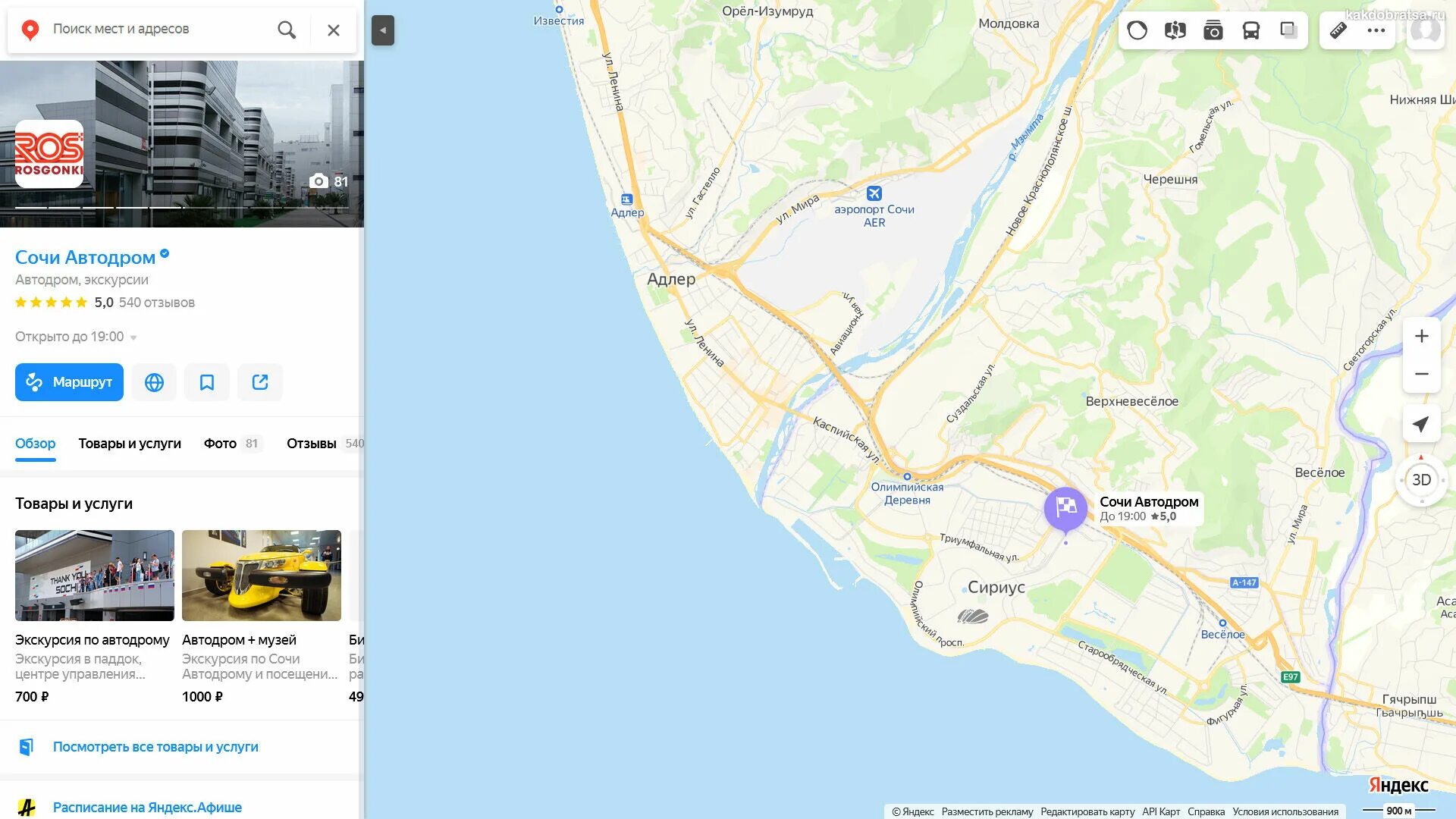Open Расписание на Яндекс.Афише link
This screenshot has height=819, width=1456.
[x=147, y=808]
